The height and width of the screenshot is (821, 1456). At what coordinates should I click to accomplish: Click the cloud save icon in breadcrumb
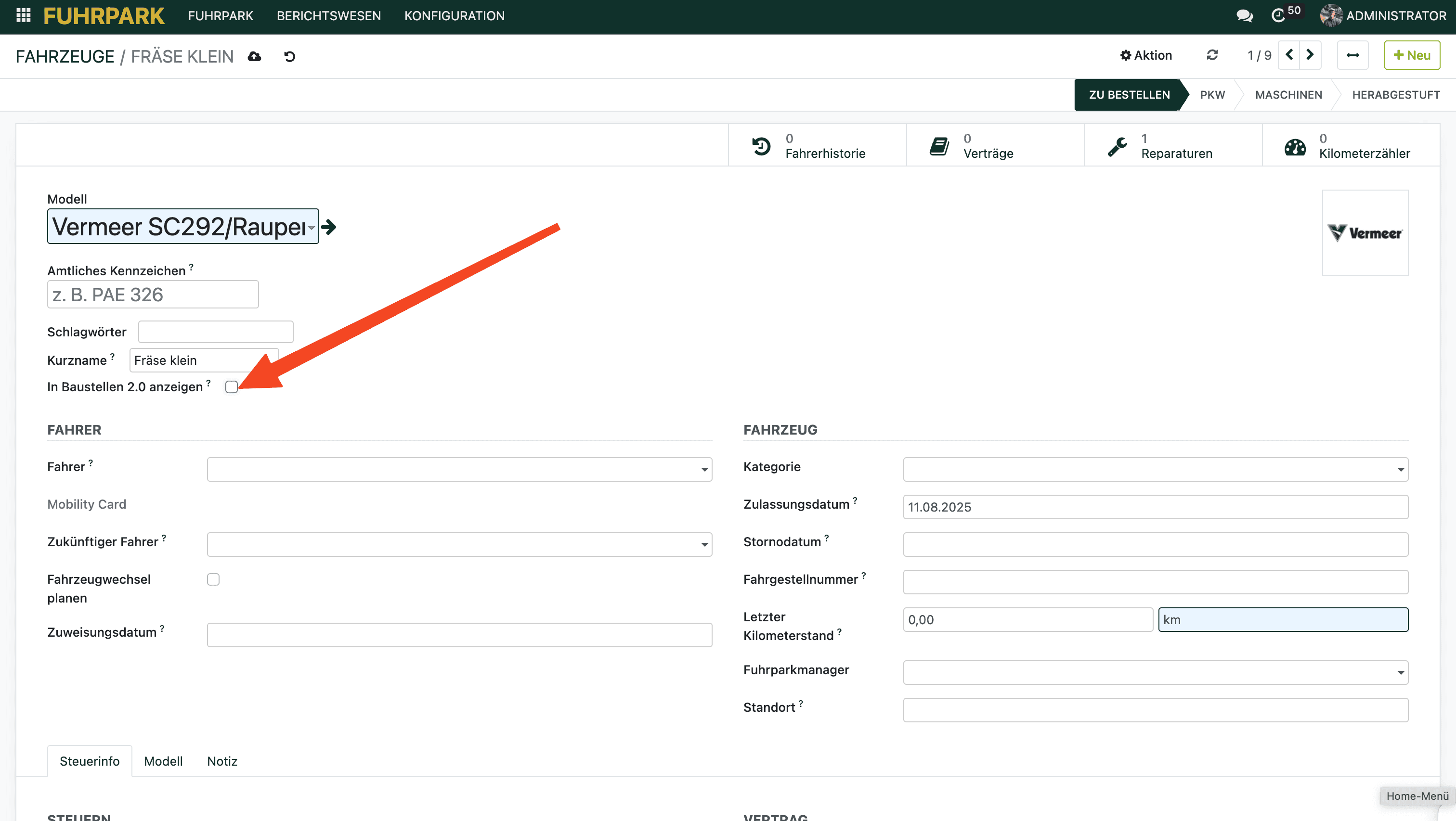click(254, 56)
